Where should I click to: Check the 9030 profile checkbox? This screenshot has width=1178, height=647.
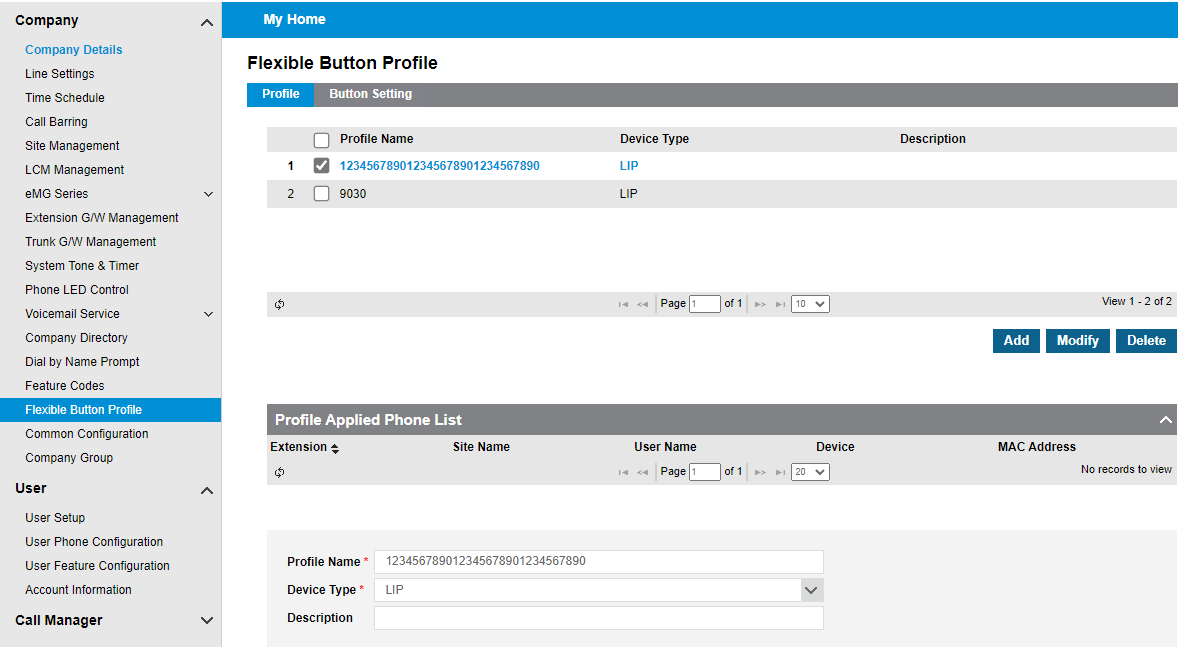pos(322,194)
